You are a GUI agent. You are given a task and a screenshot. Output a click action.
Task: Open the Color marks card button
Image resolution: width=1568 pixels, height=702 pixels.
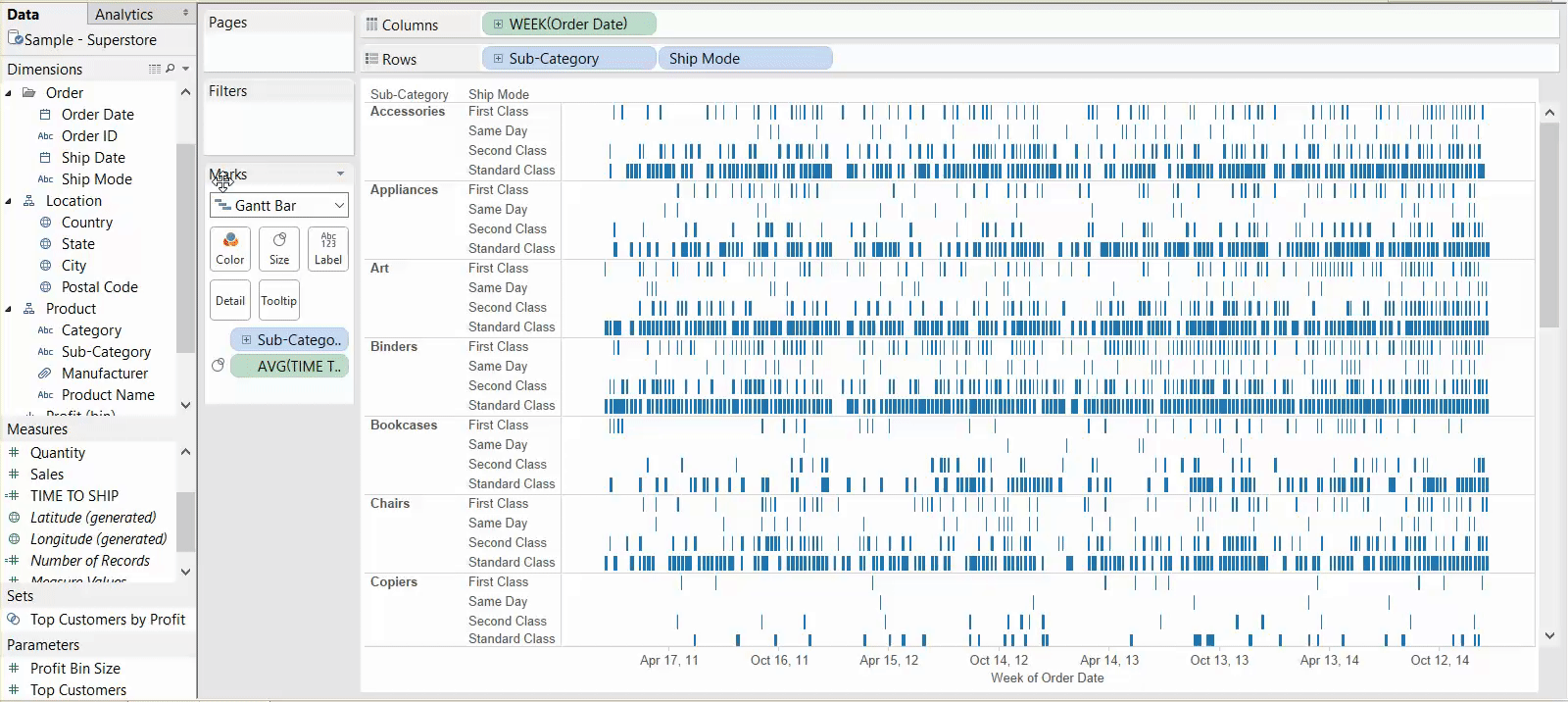tap(230, 248)
